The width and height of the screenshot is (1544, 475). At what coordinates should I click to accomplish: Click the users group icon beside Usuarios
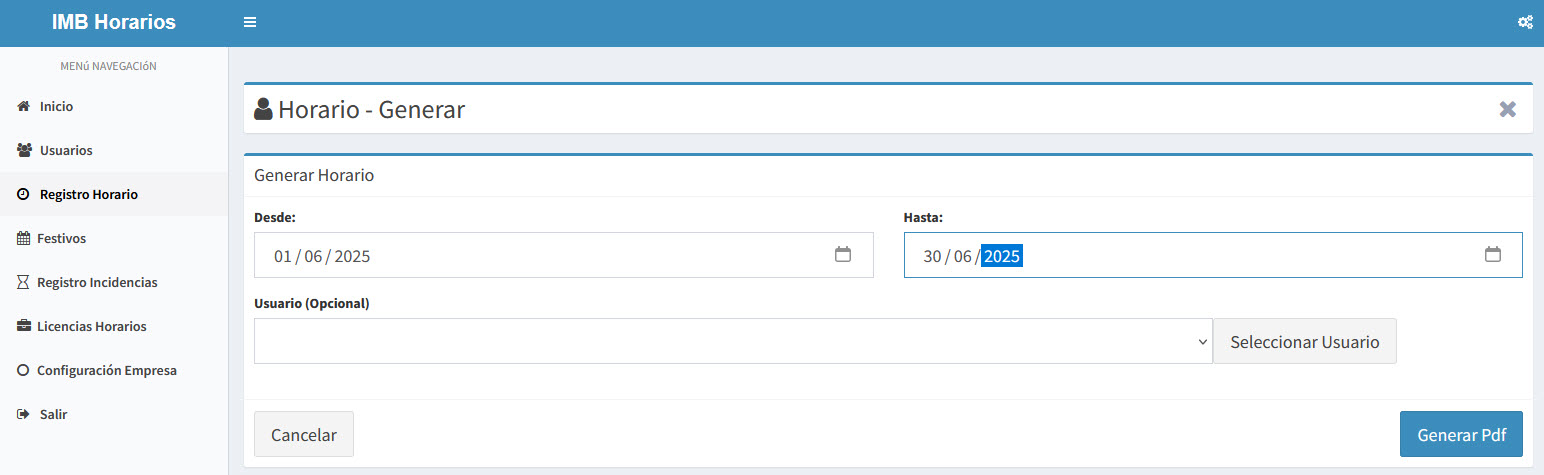[x=25, y=150]
